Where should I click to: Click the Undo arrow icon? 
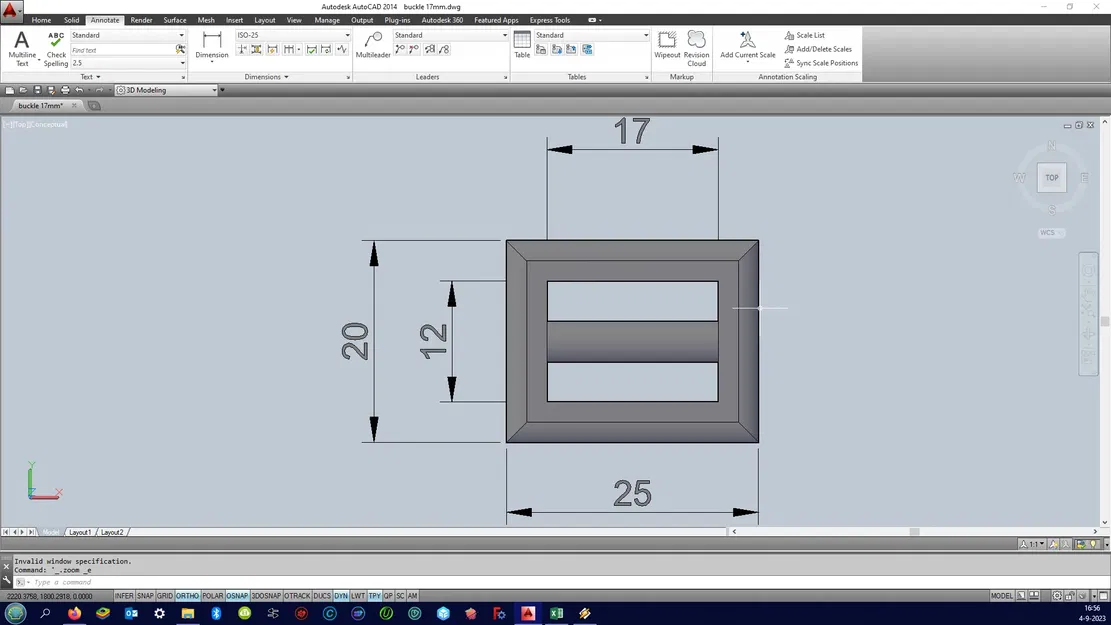79,90
